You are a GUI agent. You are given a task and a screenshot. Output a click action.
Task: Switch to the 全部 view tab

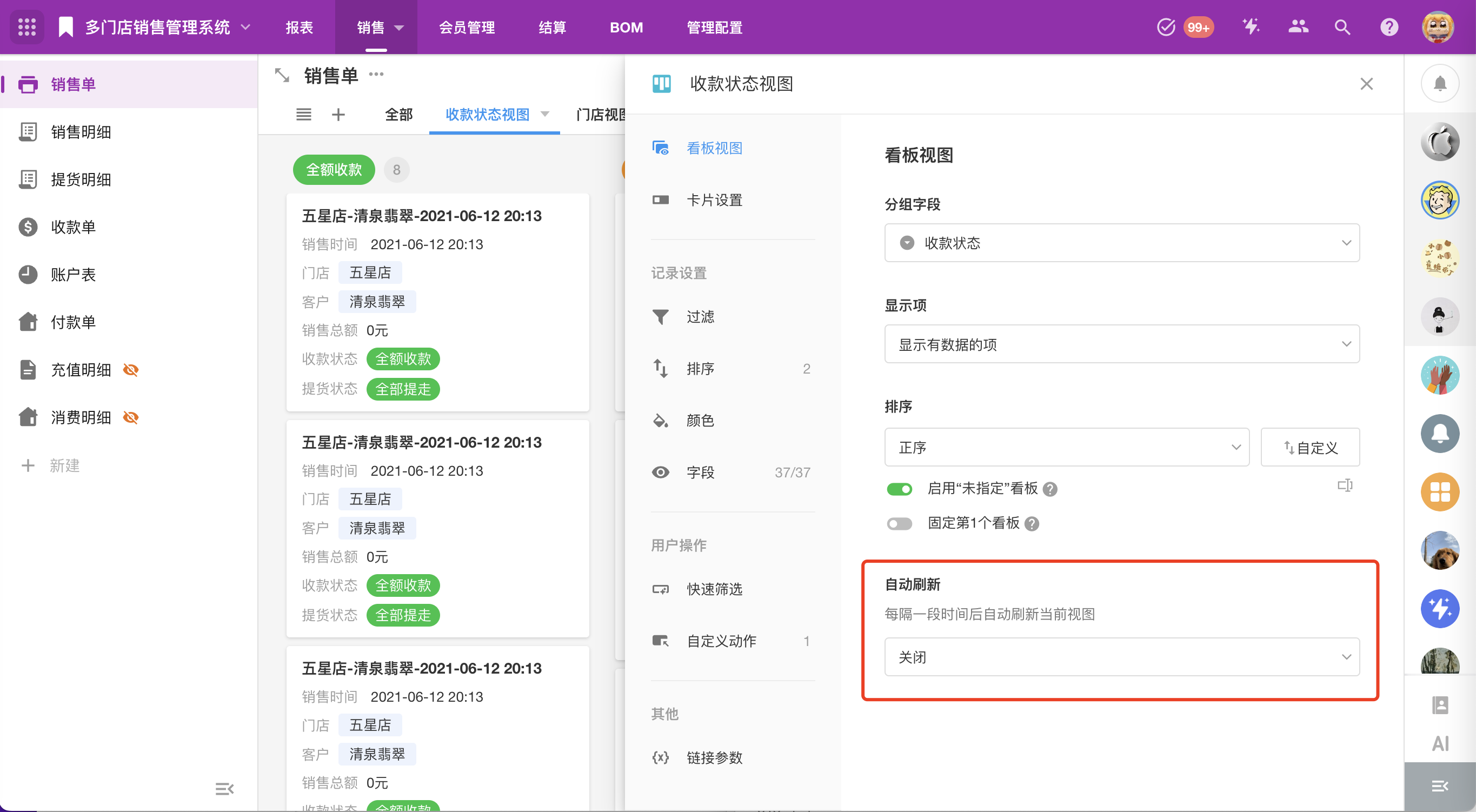click(x=399, y=115)
